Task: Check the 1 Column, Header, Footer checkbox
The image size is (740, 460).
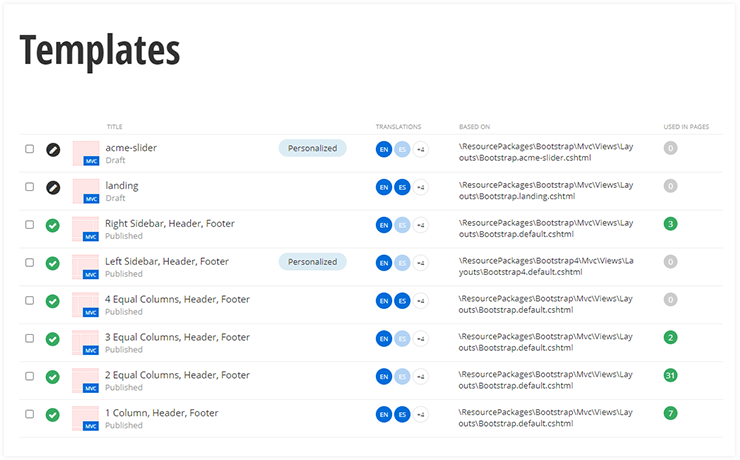Action: [x=30, y=414]
